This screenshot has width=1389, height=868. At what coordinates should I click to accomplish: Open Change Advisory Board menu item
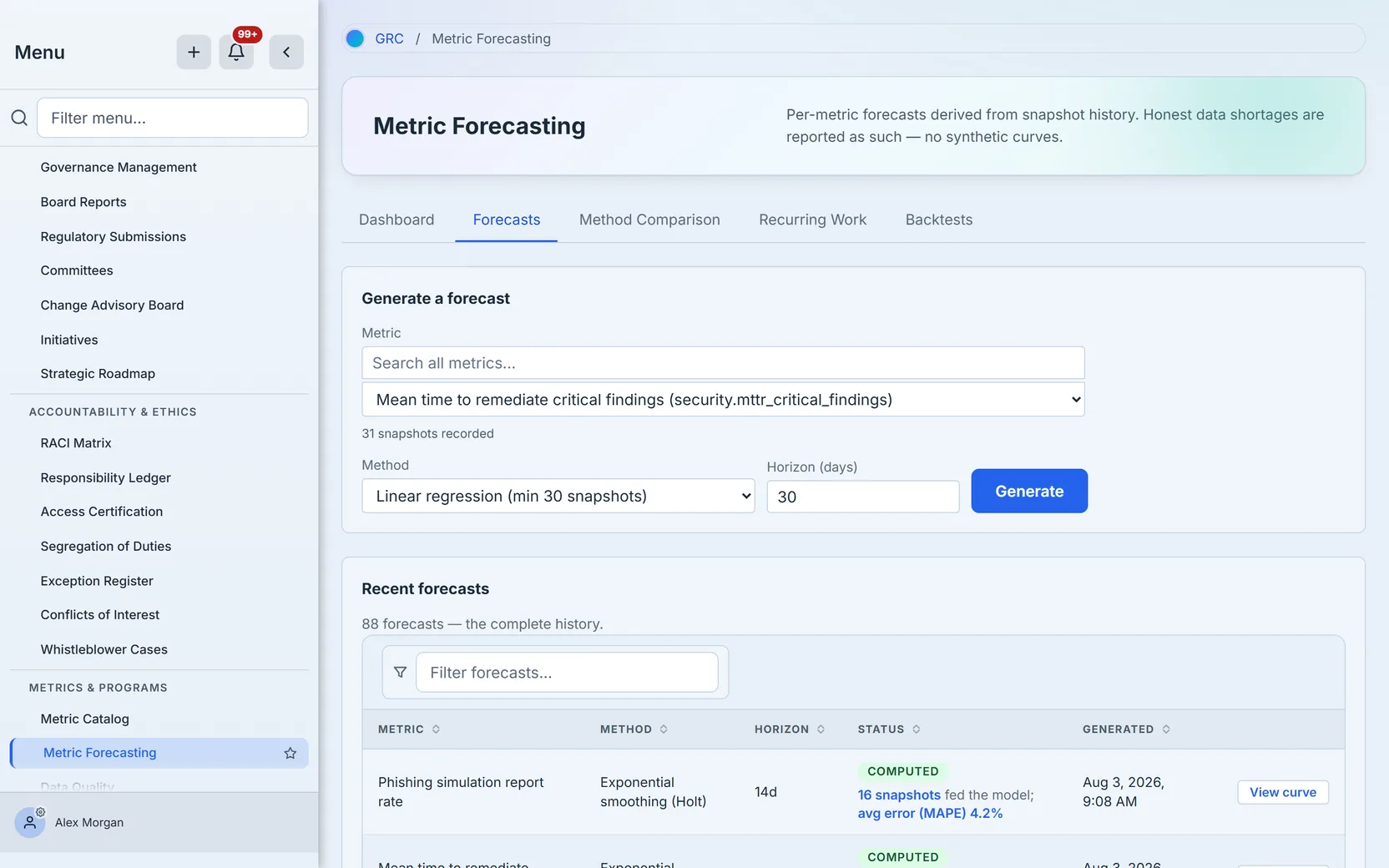(112, 305)
